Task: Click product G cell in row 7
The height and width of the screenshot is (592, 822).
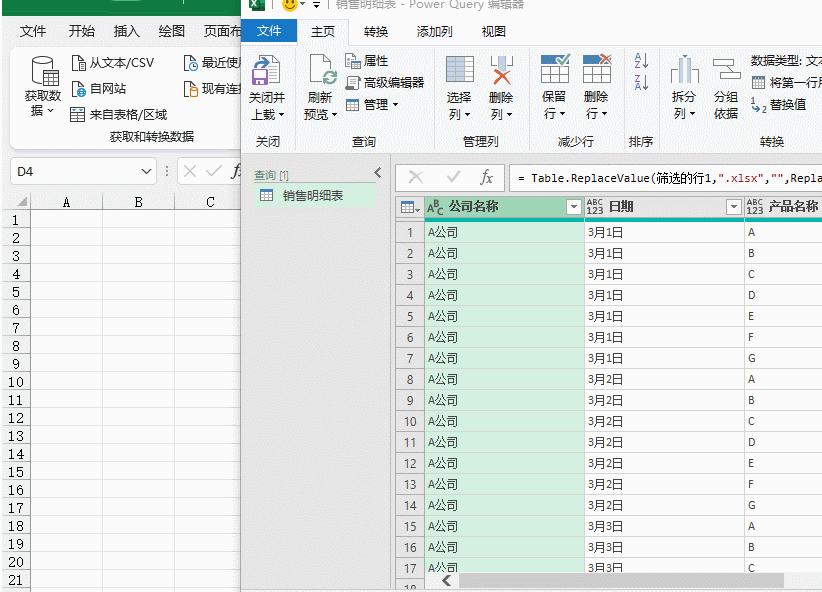Action: click(x=783, y=358)
